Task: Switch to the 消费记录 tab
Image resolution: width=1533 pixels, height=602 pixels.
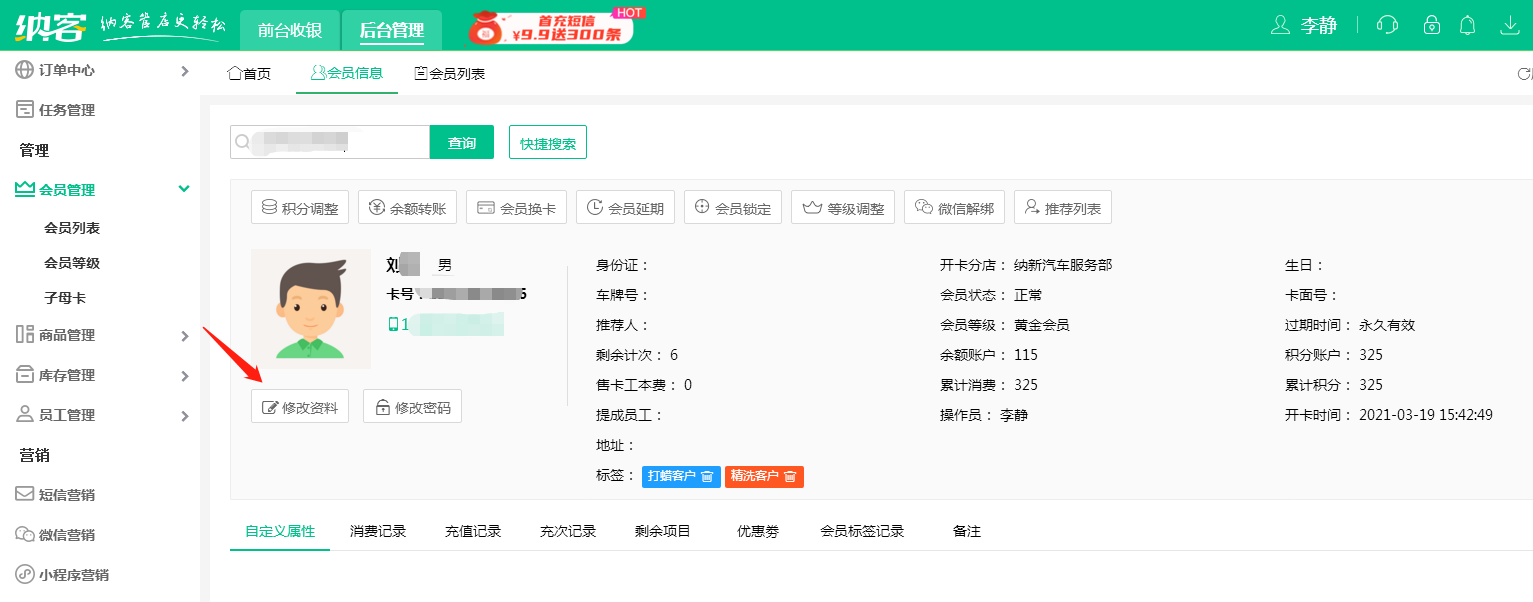Action: (x=377, y=531)
